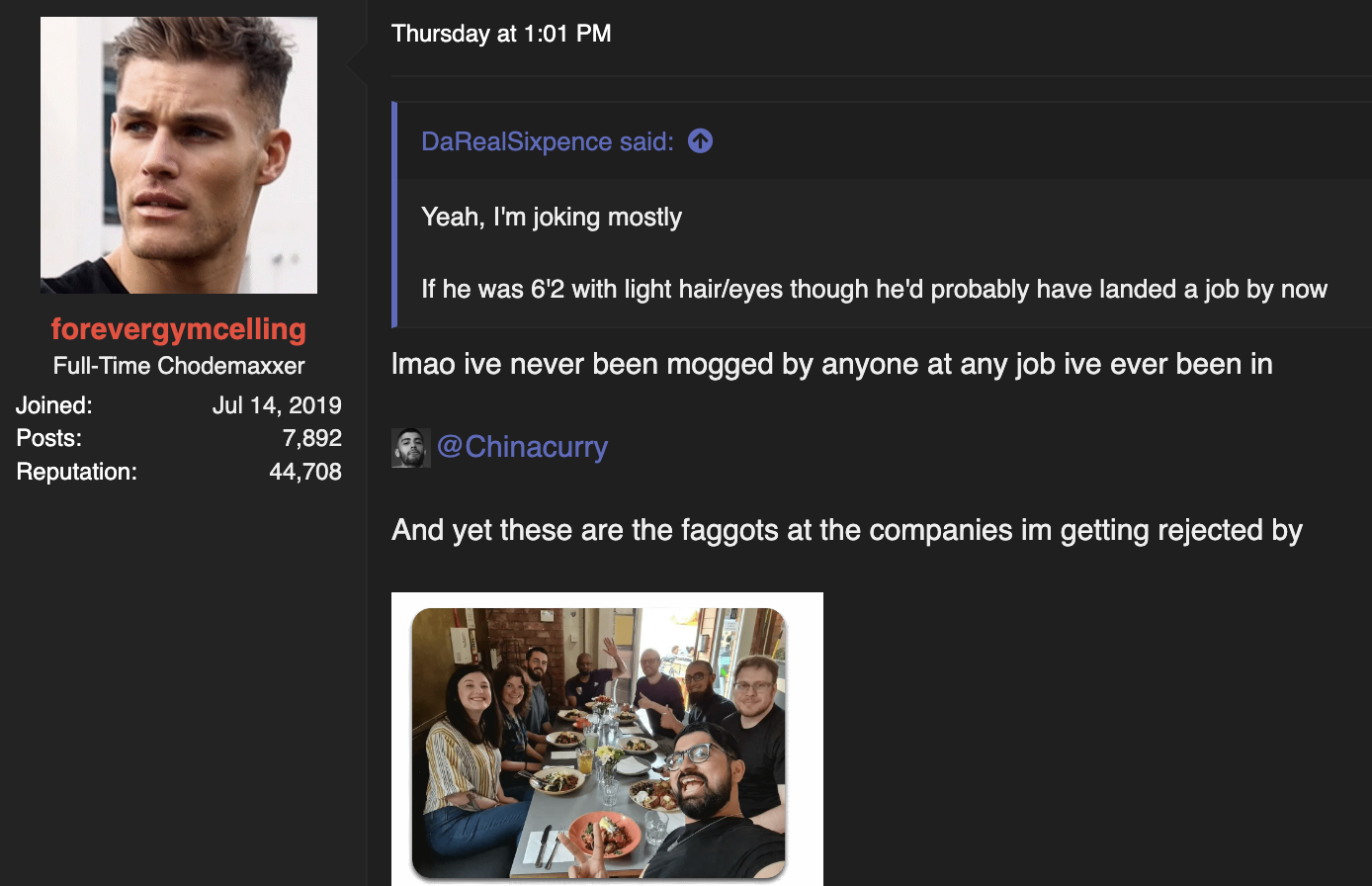Image resolution: width=1372 pixels, height=886 pixels.
Task: Click the "Full-Time Chodemaxxer" user title
Action: pyautogui.click(x=179, y=366)
